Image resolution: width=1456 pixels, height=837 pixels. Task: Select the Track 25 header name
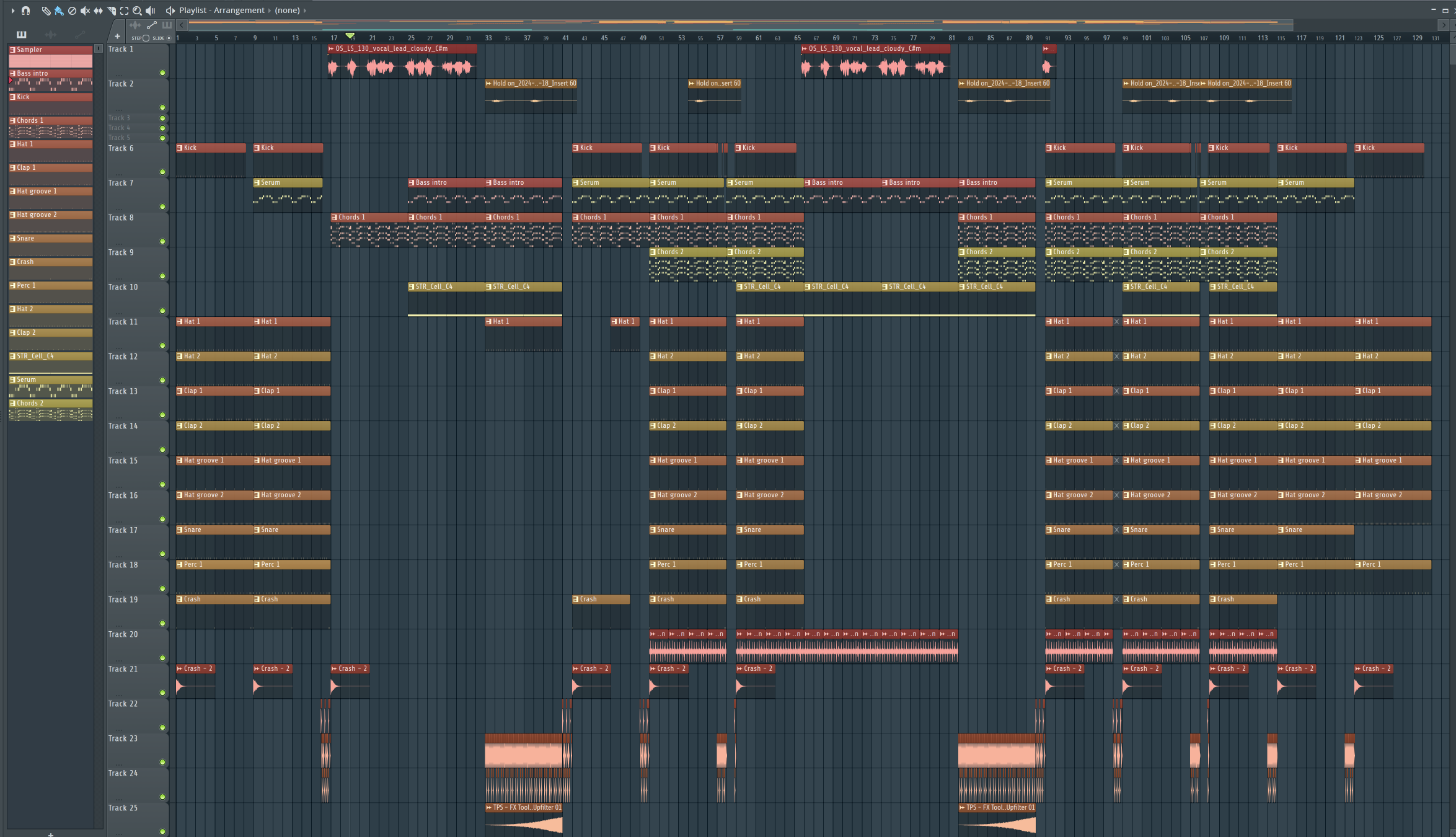[x=123, y=808]
